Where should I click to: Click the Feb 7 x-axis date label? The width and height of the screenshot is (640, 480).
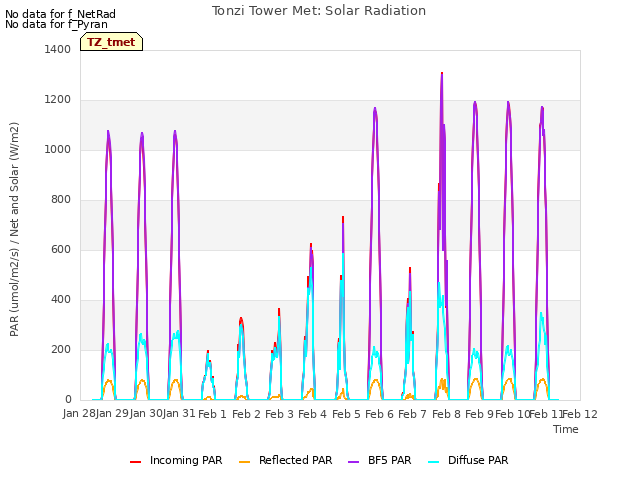412,414
